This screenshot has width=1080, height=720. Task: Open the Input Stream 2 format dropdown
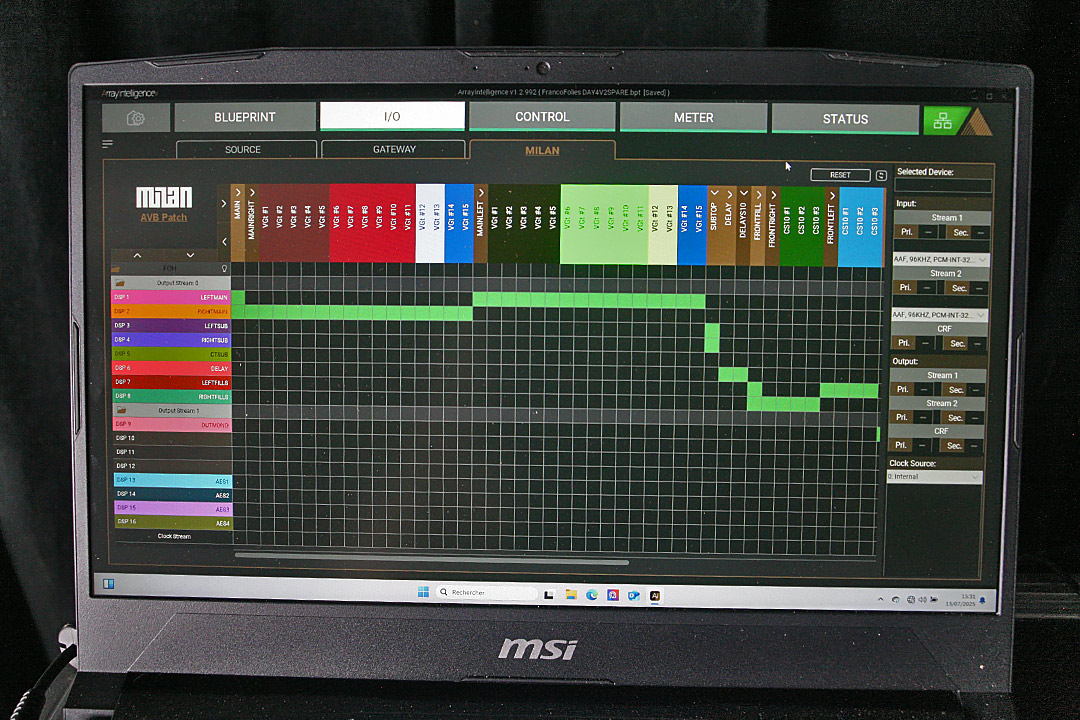click(940, 315)
